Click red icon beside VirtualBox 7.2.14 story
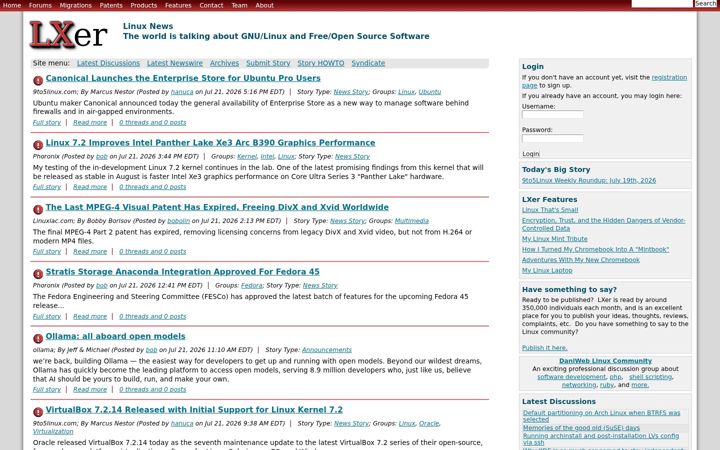 (38, 412)
